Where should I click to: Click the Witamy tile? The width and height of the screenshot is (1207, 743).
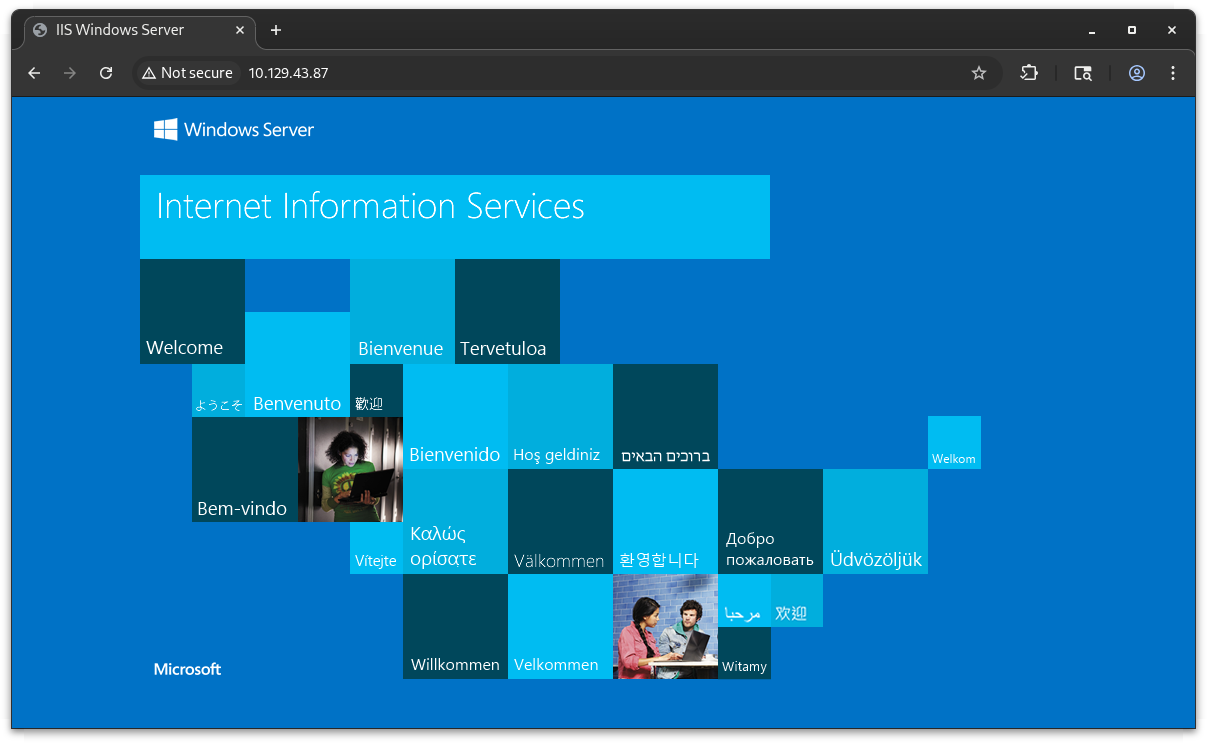tap(744, 653)
